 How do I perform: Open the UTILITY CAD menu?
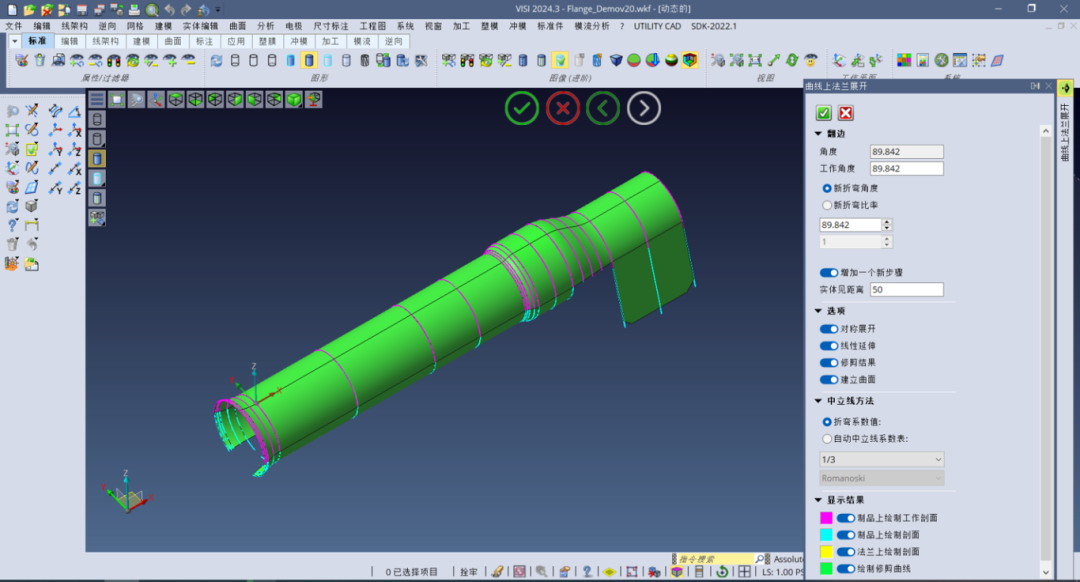click(x=657, y=26)
